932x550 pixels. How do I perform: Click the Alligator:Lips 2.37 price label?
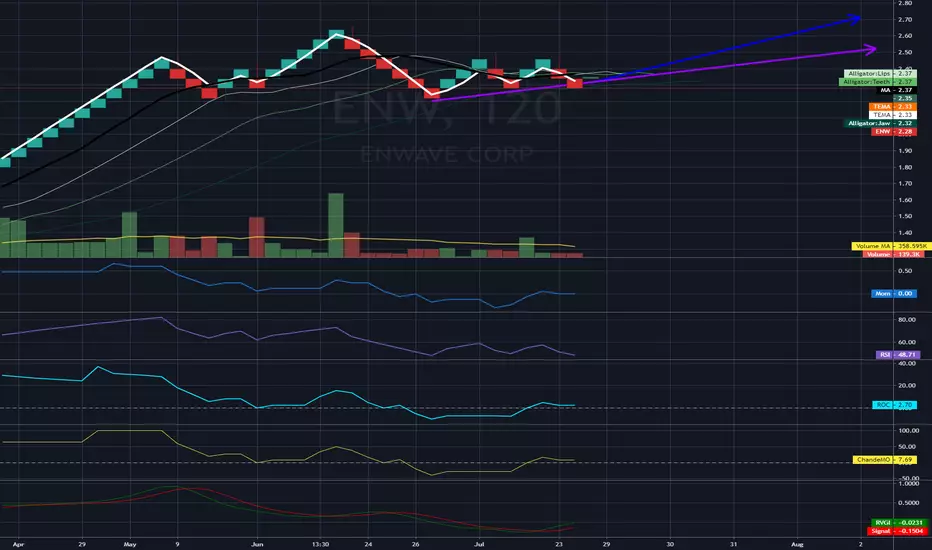880,74
